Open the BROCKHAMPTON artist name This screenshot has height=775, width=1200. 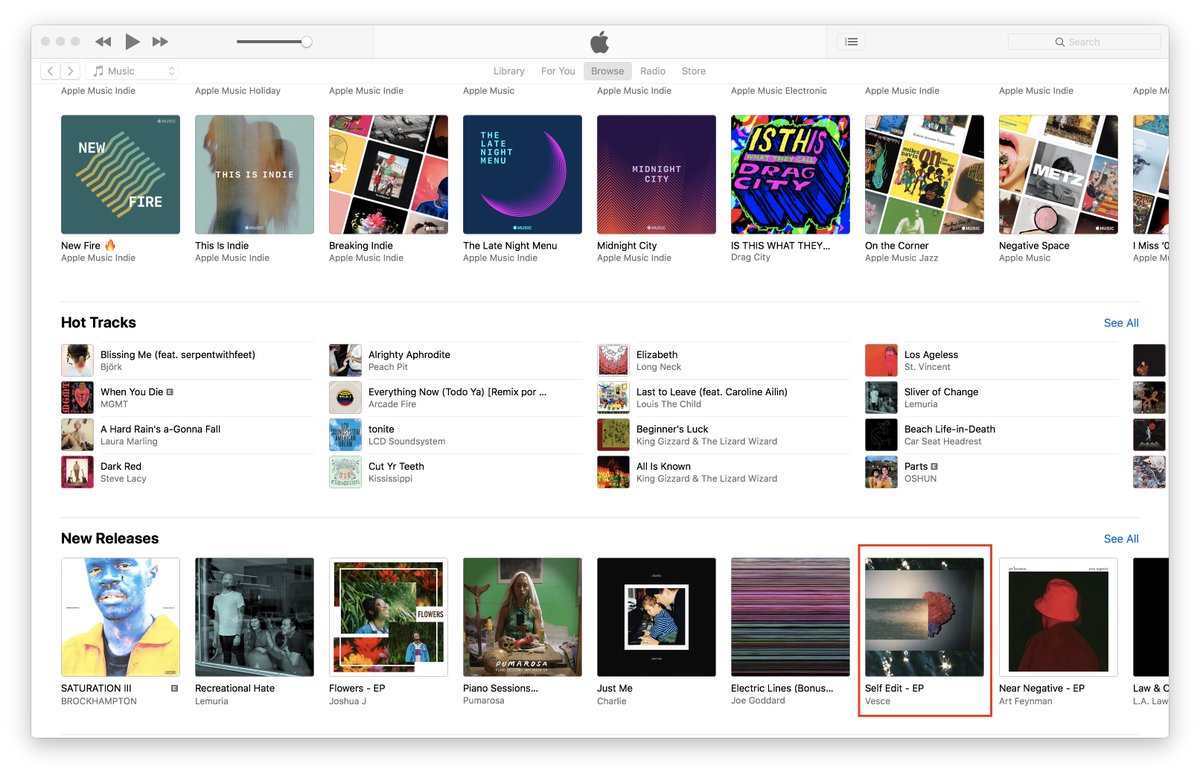pos(99,701)
